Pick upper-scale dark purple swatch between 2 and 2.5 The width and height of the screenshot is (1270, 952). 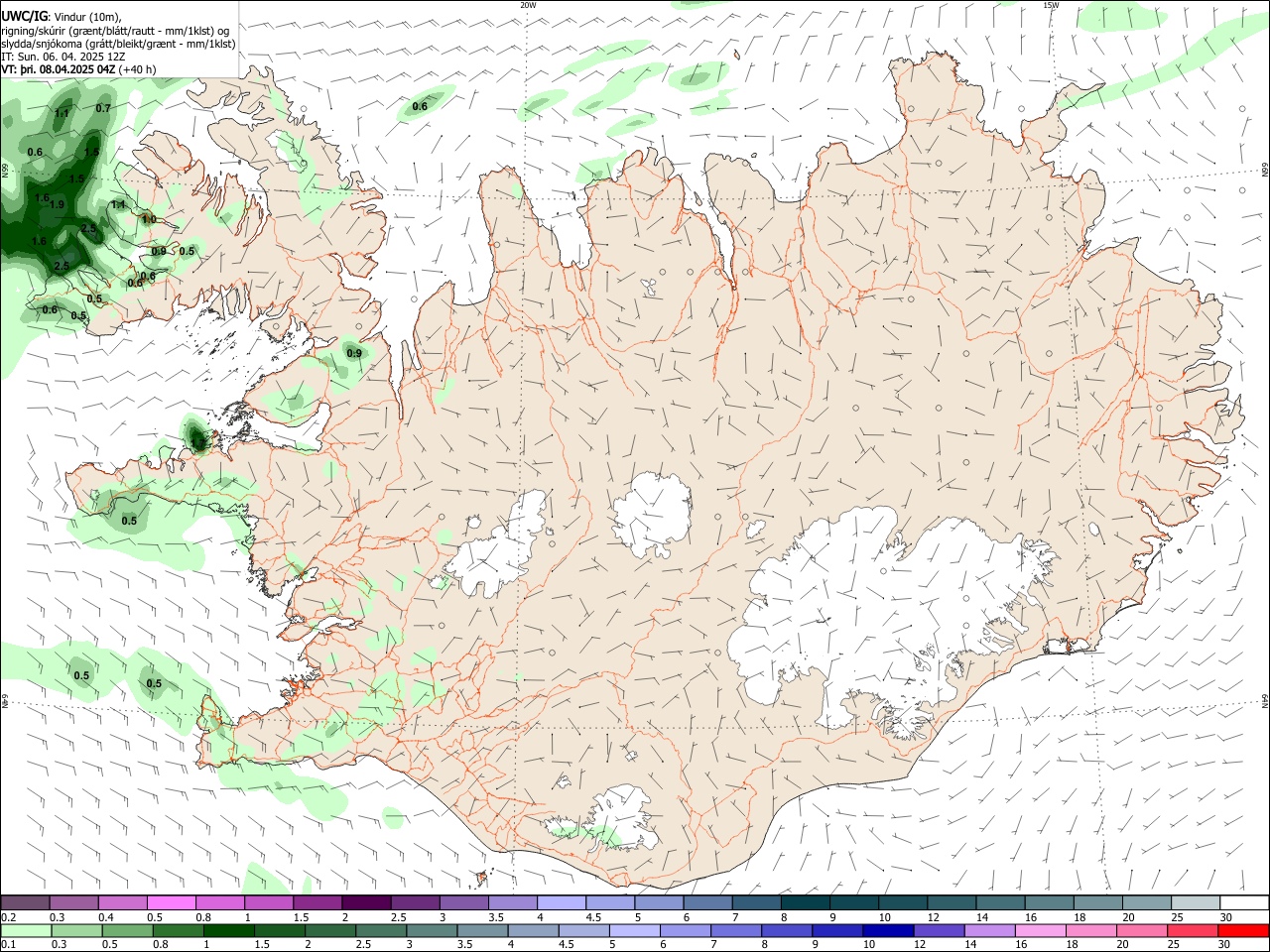pyautogui.click(x=366, y=902)
